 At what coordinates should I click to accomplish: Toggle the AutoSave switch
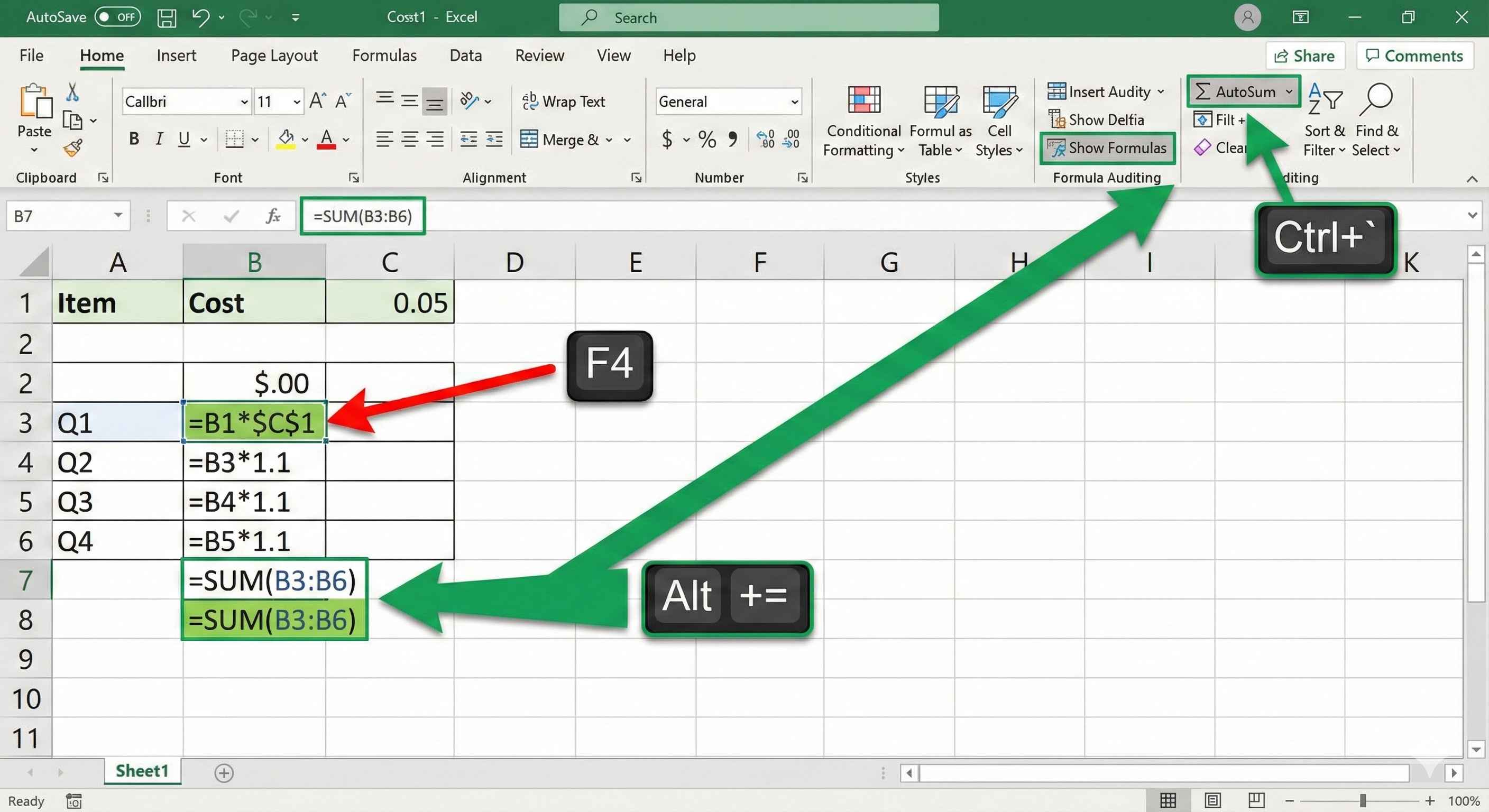tap(117, 17)
